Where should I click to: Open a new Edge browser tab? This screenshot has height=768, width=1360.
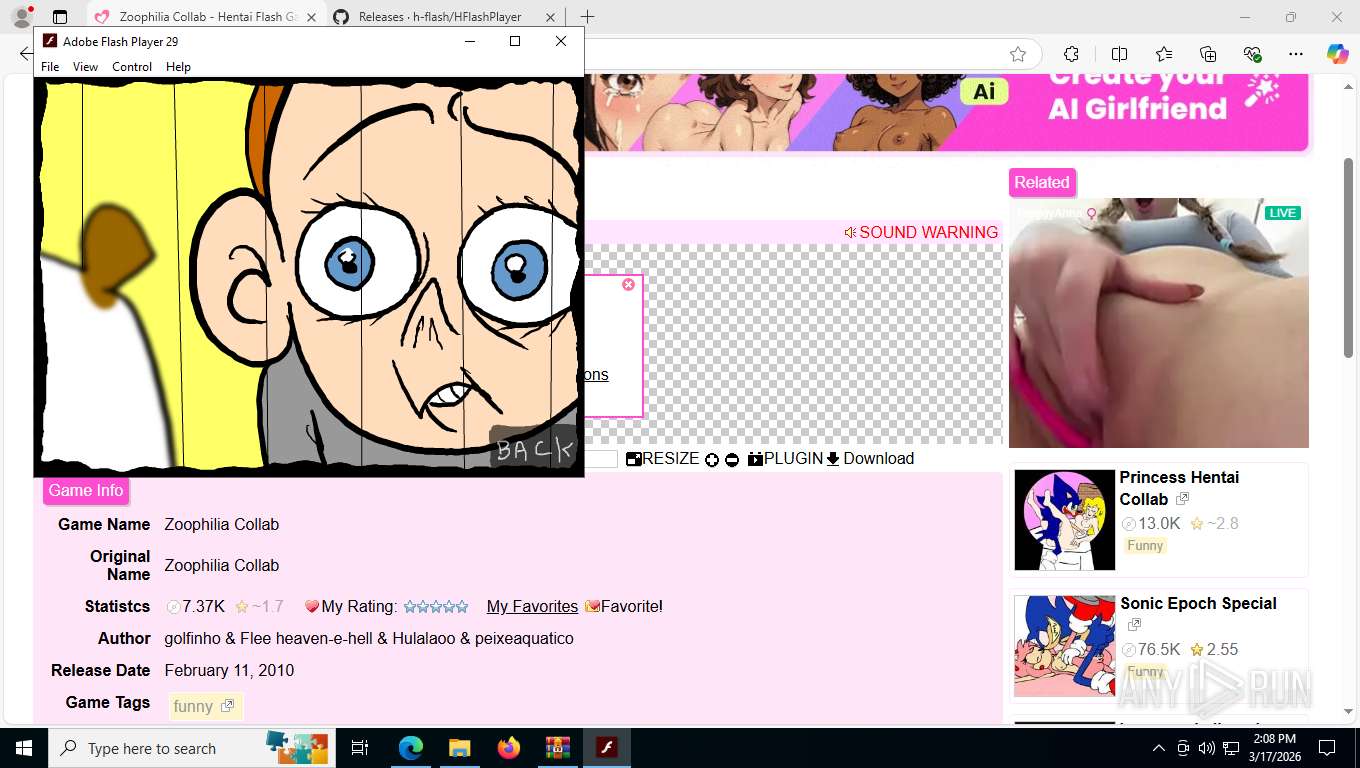587,17
